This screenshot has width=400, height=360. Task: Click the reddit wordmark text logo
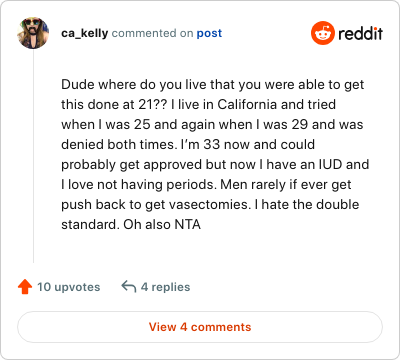[360, 33]
